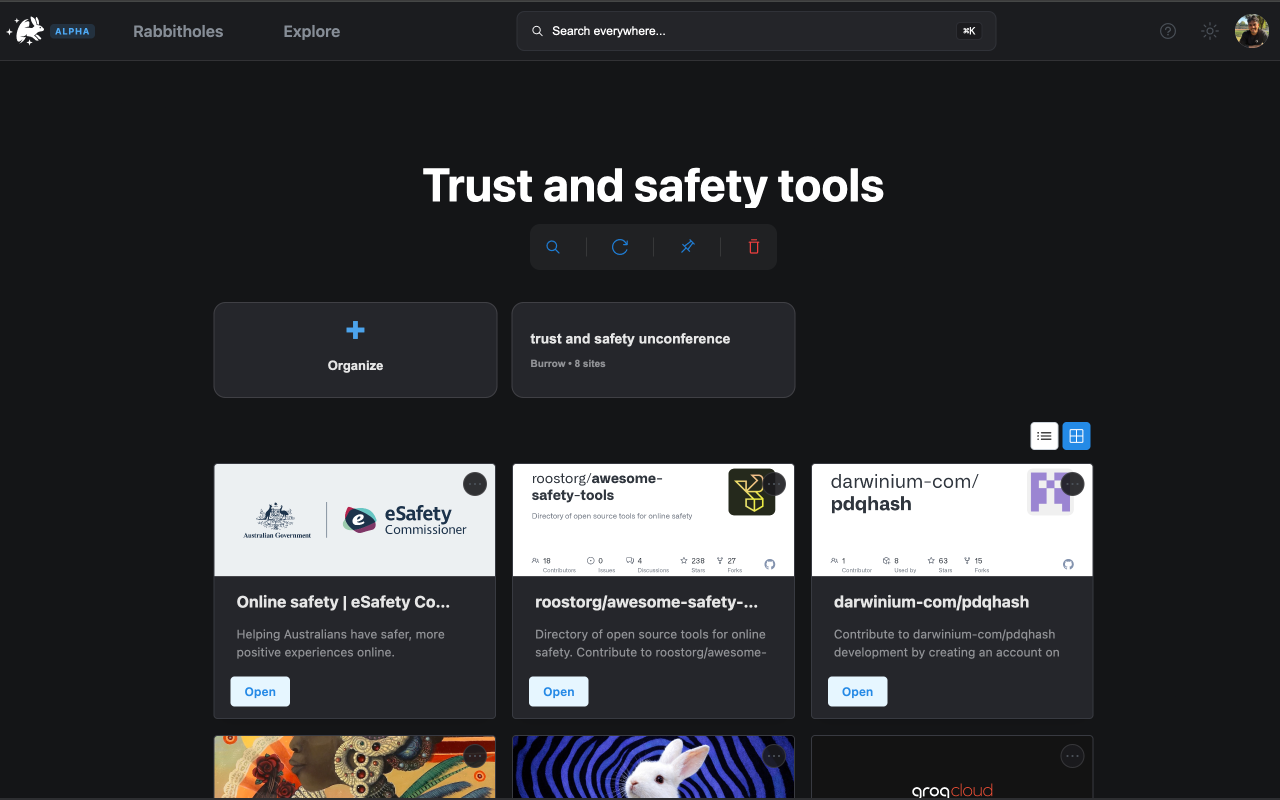Open more options on awesome-safety-tools card

774,484
